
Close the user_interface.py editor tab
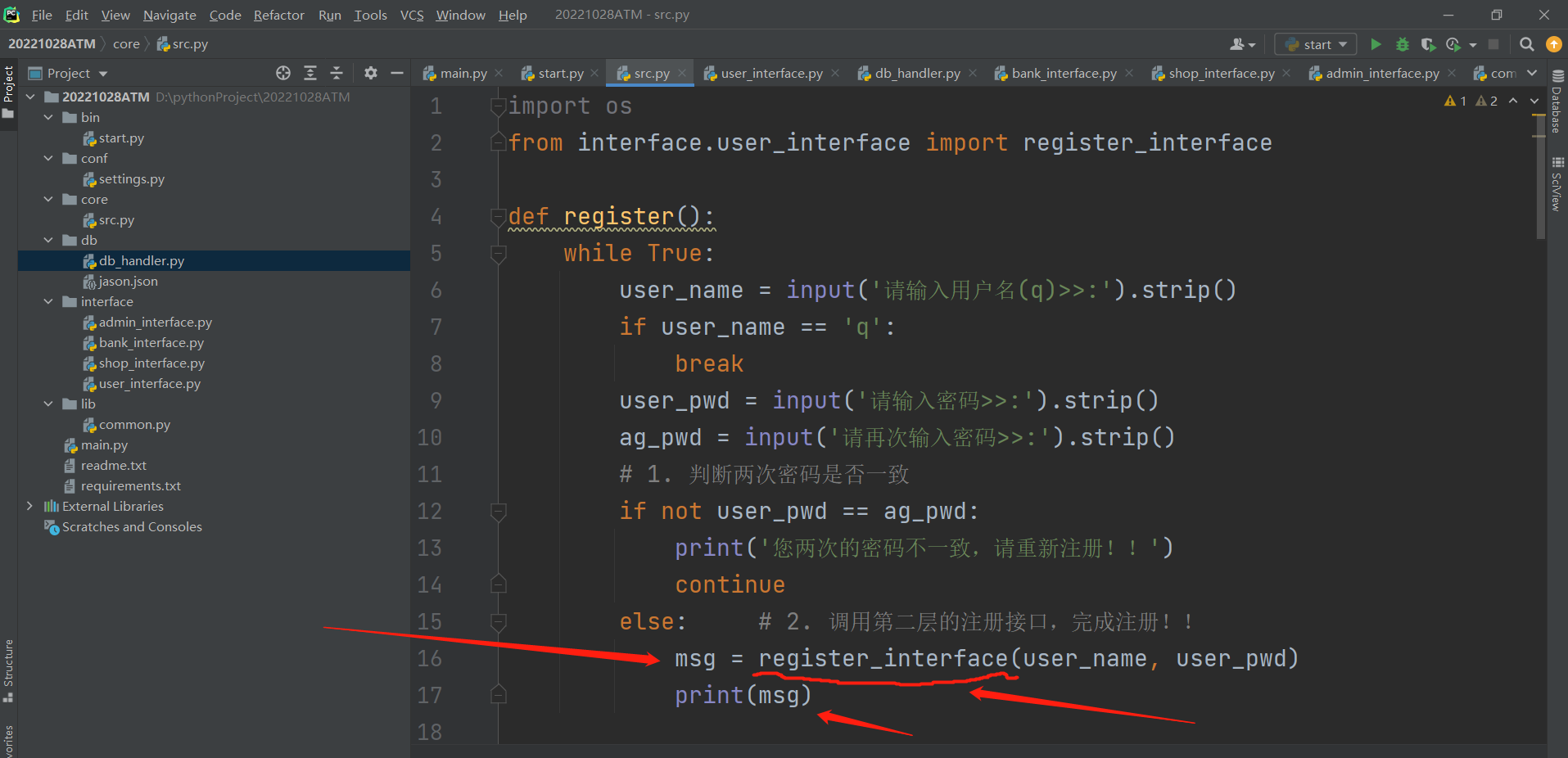point(834,73)
